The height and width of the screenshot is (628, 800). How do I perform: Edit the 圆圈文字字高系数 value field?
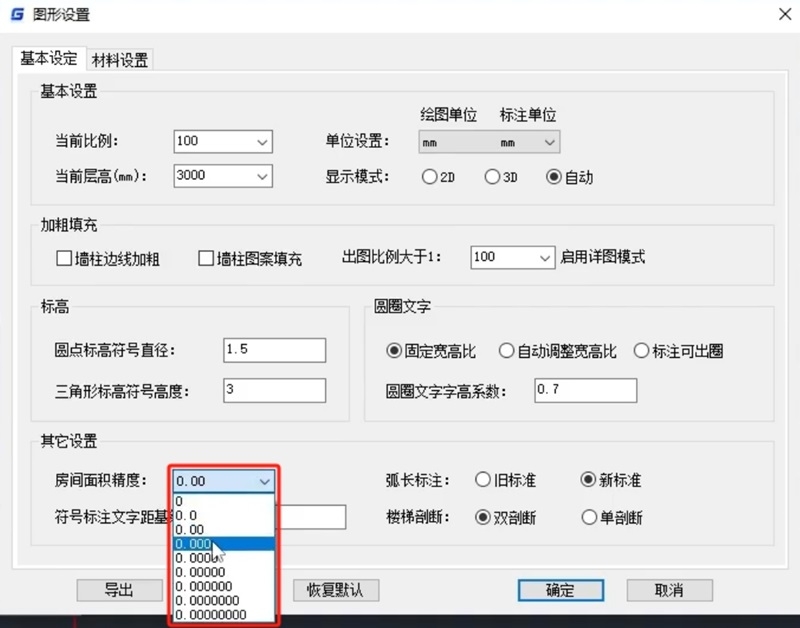click(584, 389)
